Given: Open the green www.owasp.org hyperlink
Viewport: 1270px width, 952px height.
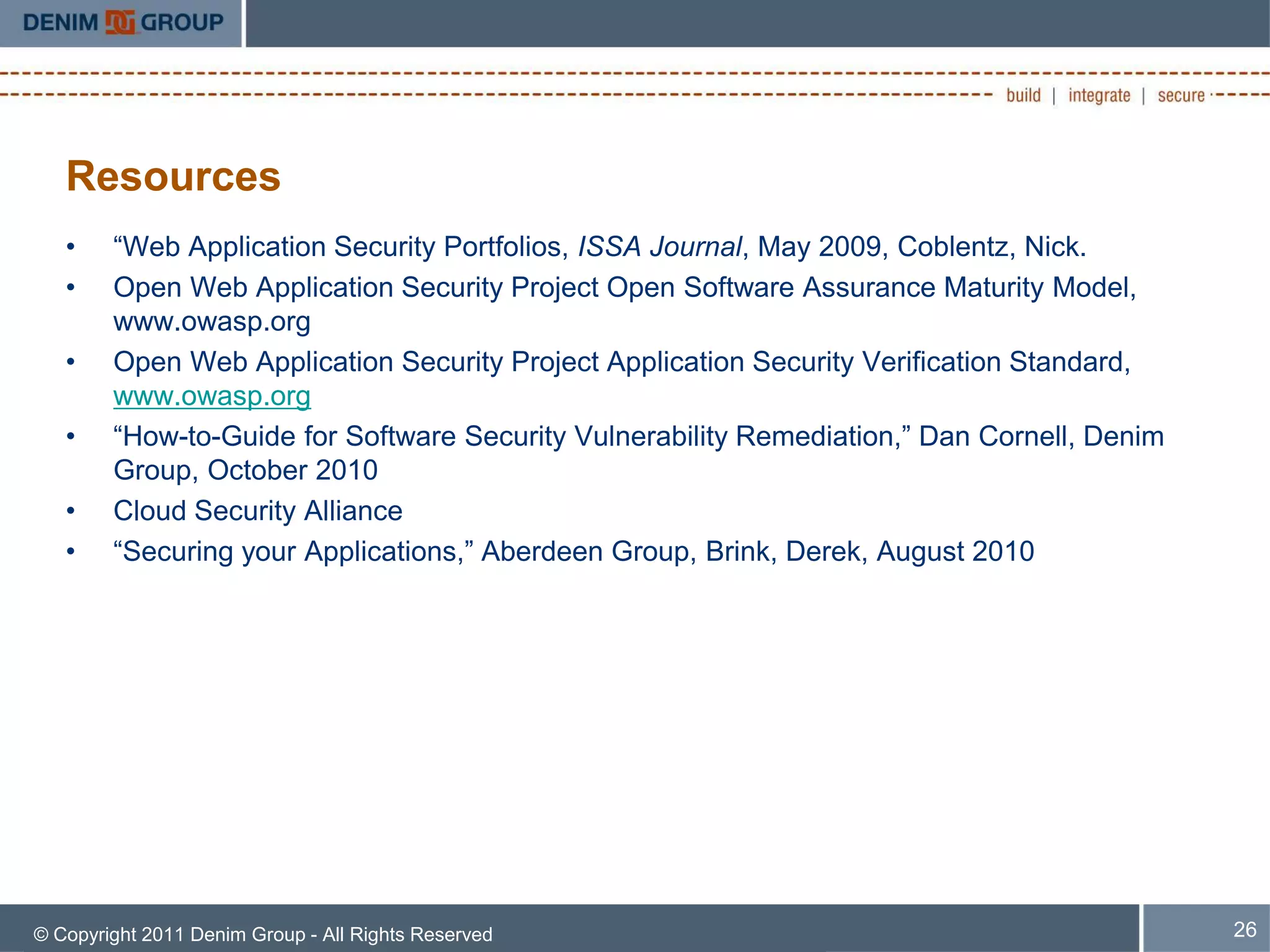Looking at the screenshot, I should click(x=212, y=396).
